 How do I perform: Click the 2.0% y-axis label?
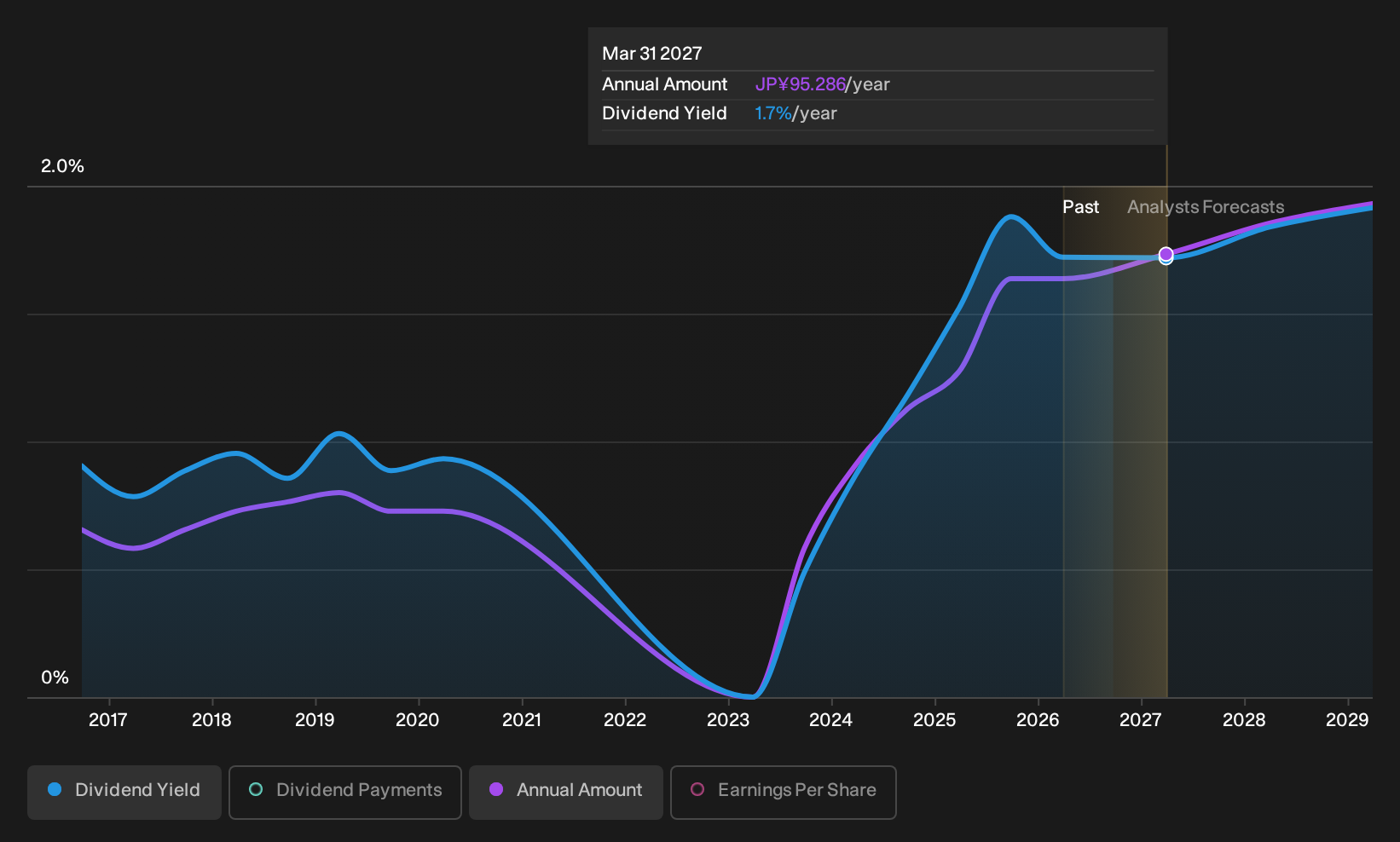point(63,166)
